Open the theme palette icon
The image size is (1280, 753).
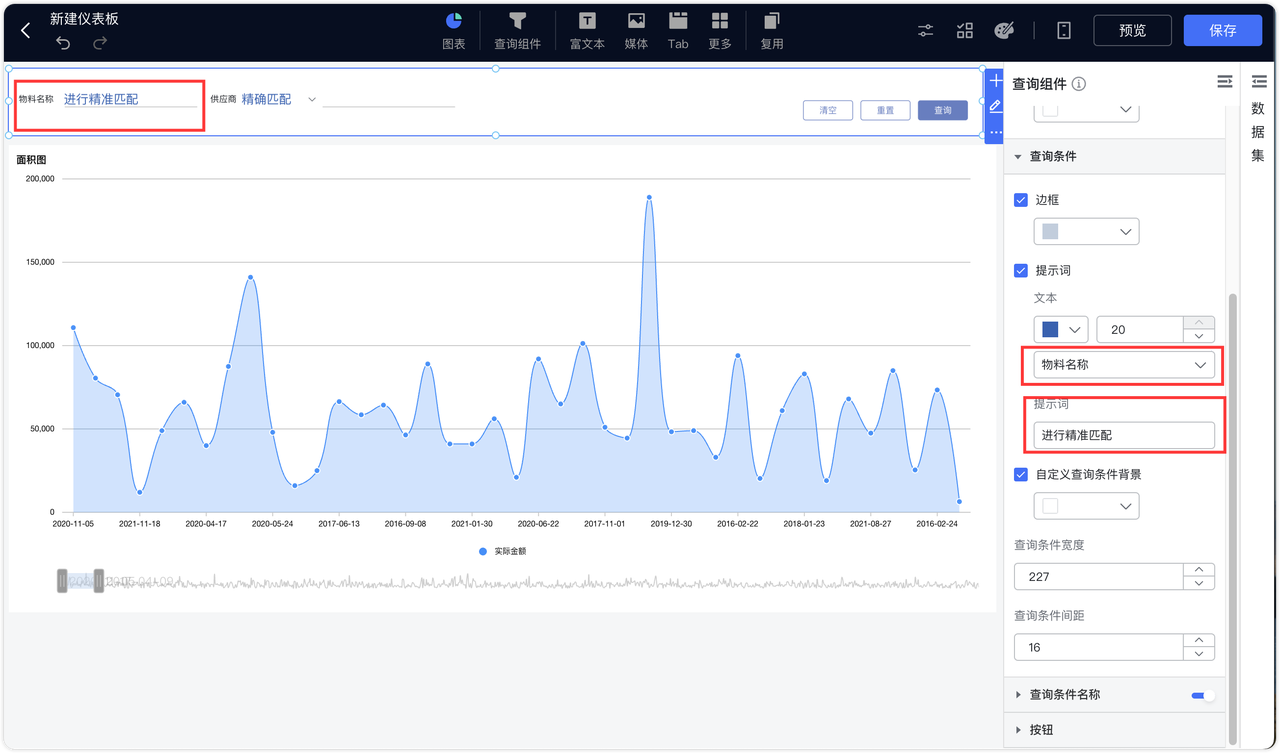(1005, 31)
